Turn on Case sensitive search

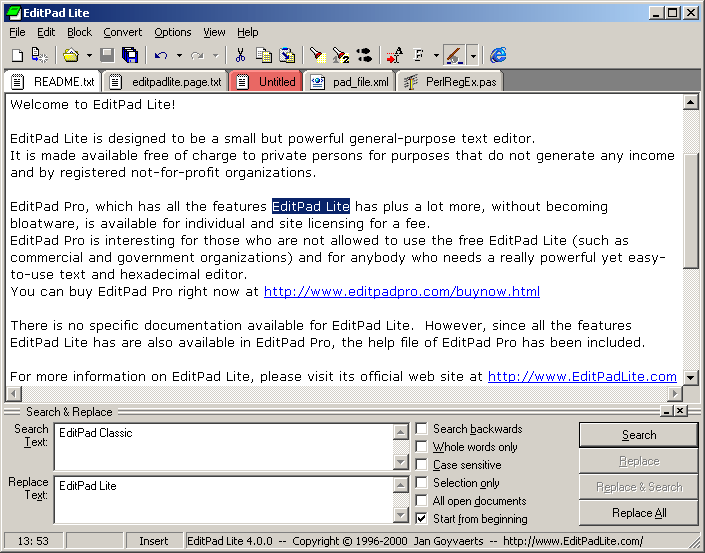[421, 464]
